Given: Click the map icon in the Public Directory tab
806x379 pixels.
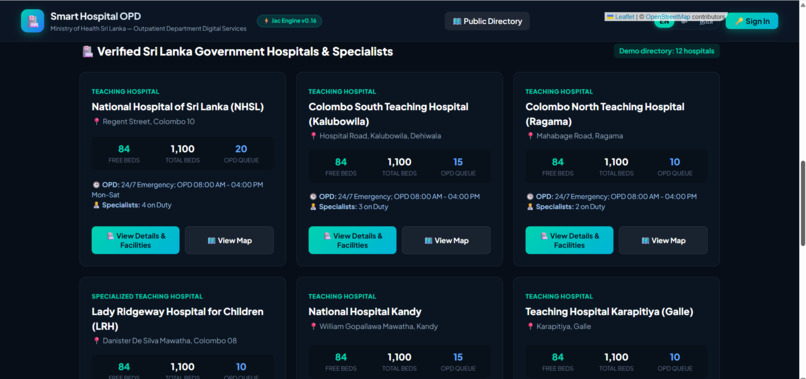Looking at the screenshot, I should (x=457, y=22).
